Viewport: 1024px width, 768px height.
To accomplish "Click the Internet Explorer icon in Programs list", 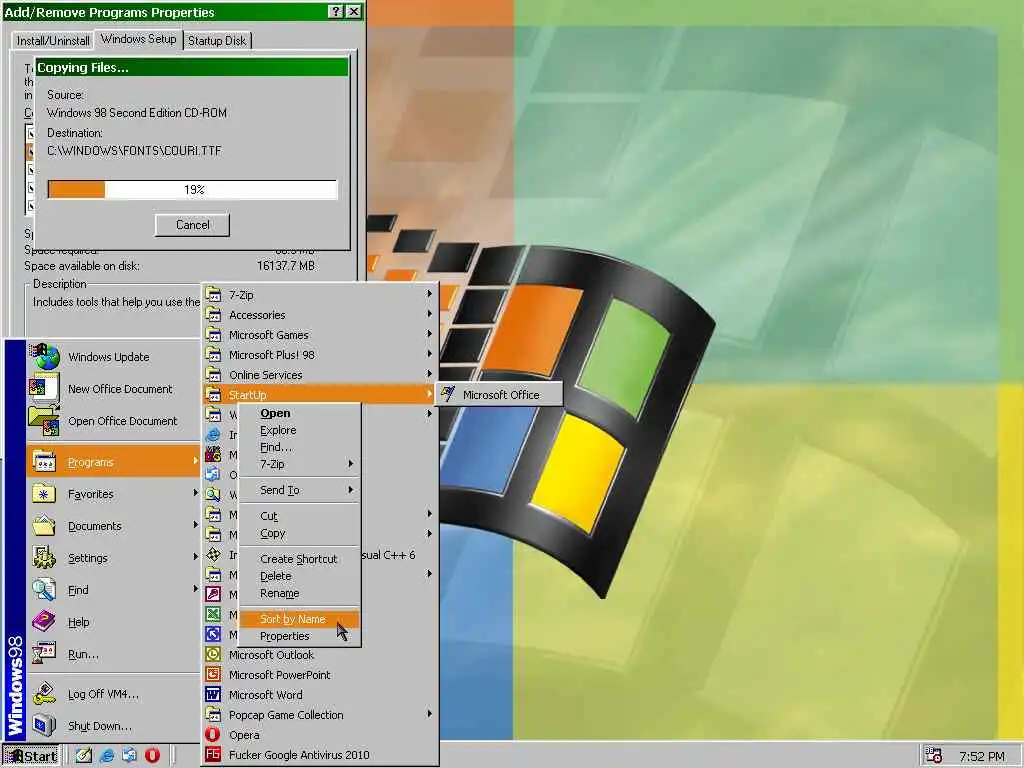I will point(213,435).
